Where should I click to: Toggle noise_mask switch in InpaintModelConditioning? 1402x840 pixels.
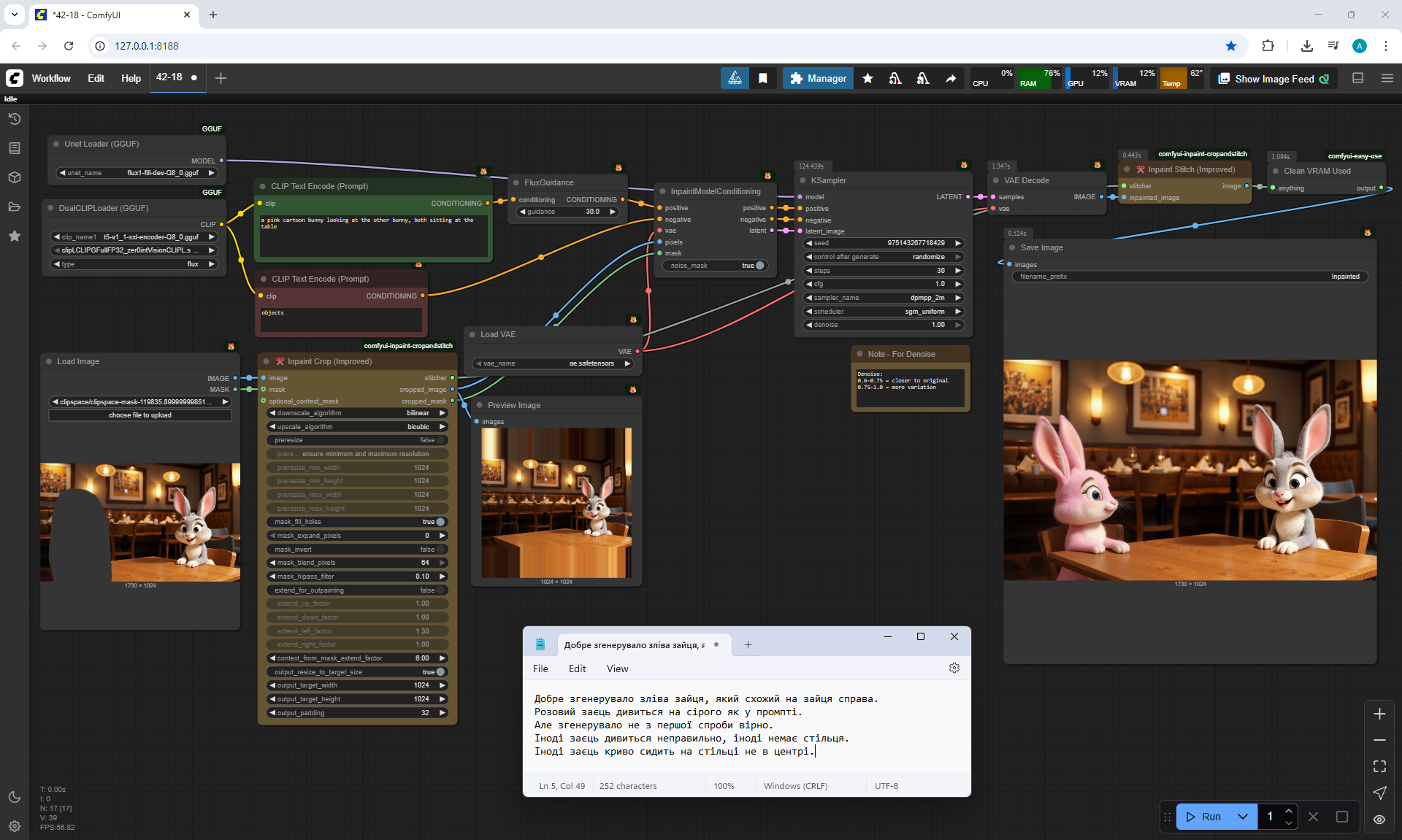tap(759, 266)
